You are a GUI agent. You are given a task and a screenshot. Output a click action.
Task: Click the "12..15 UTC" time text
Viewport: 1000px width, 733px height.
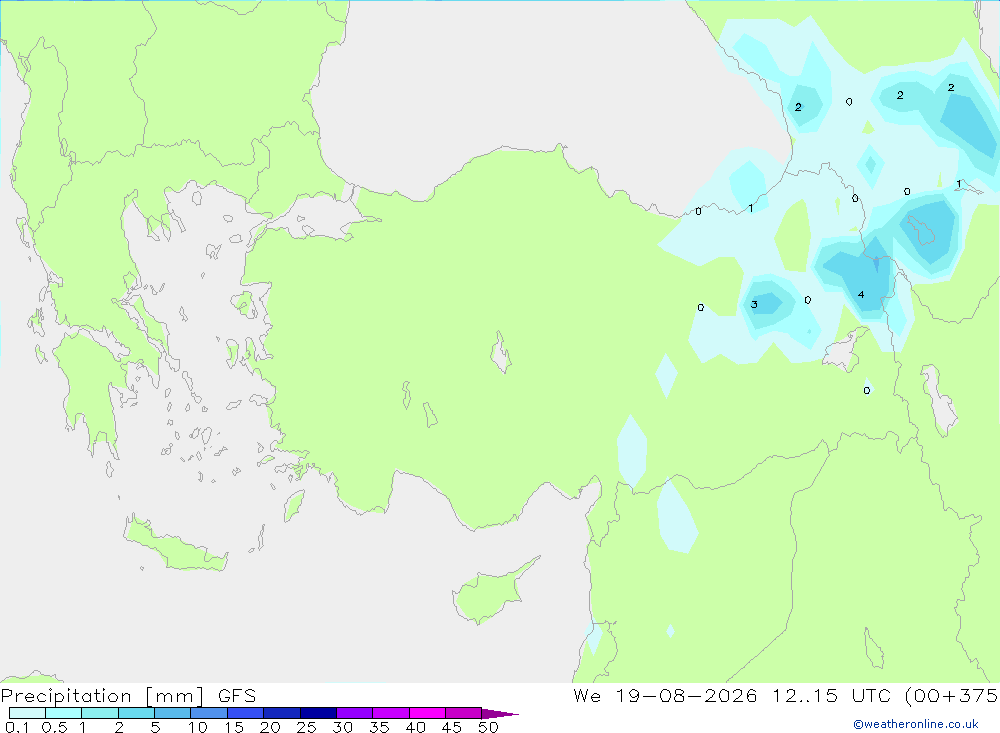pyautogui.click(x=834, y=696)
